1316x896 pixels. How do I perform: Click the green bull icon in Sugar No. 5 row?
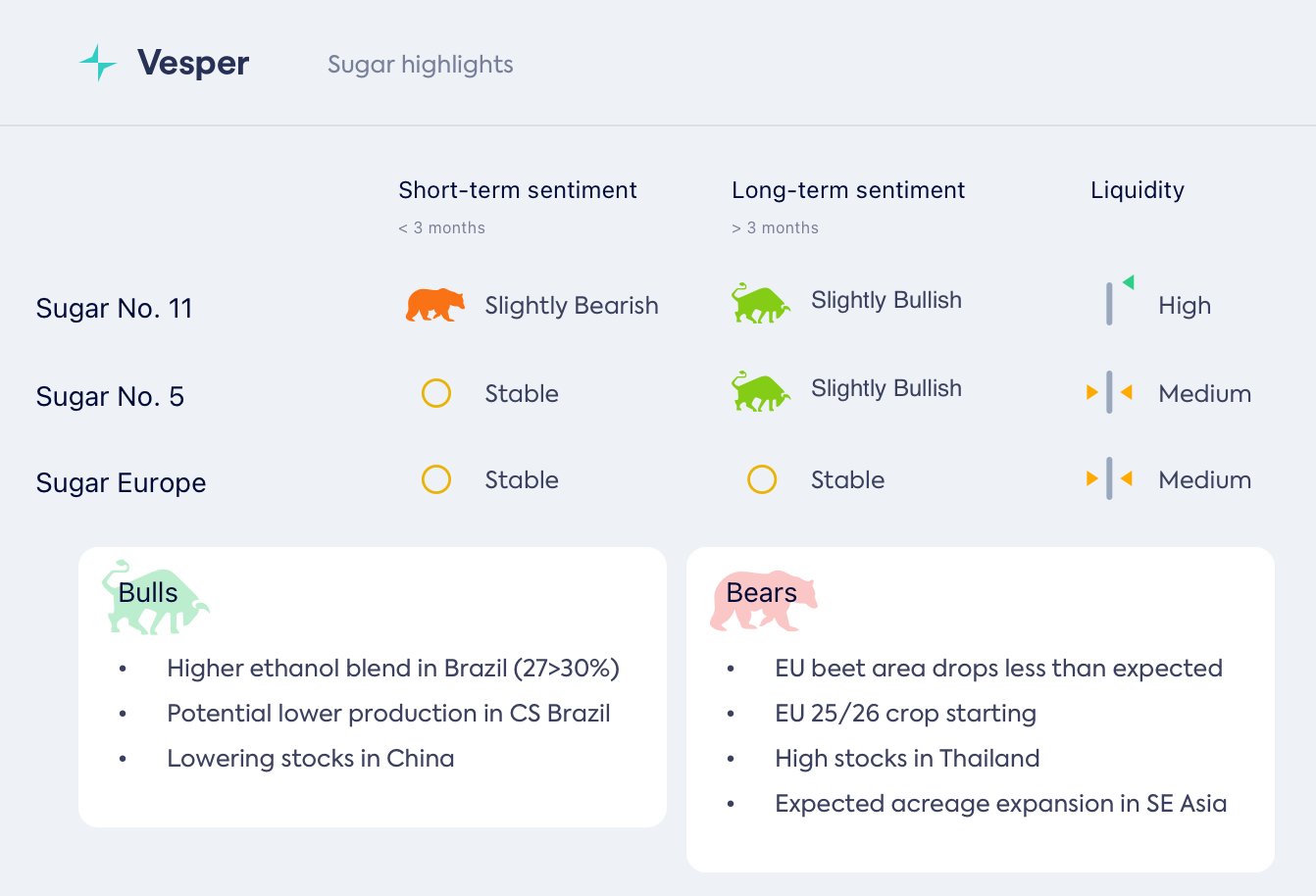tap(760, 391)
